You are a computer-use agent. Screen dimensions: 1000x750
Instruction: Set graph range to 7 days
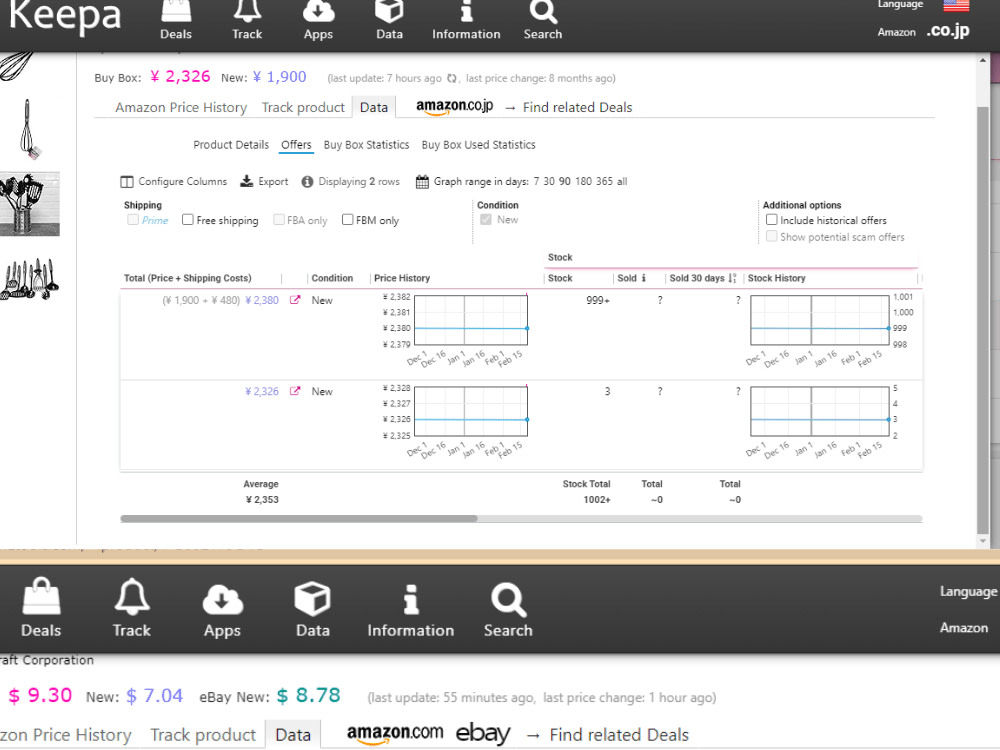536,181
